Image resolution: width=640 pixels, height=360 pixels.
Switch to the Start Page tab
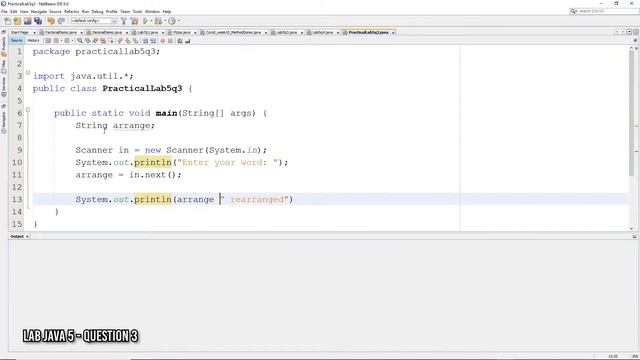(20, 32)
